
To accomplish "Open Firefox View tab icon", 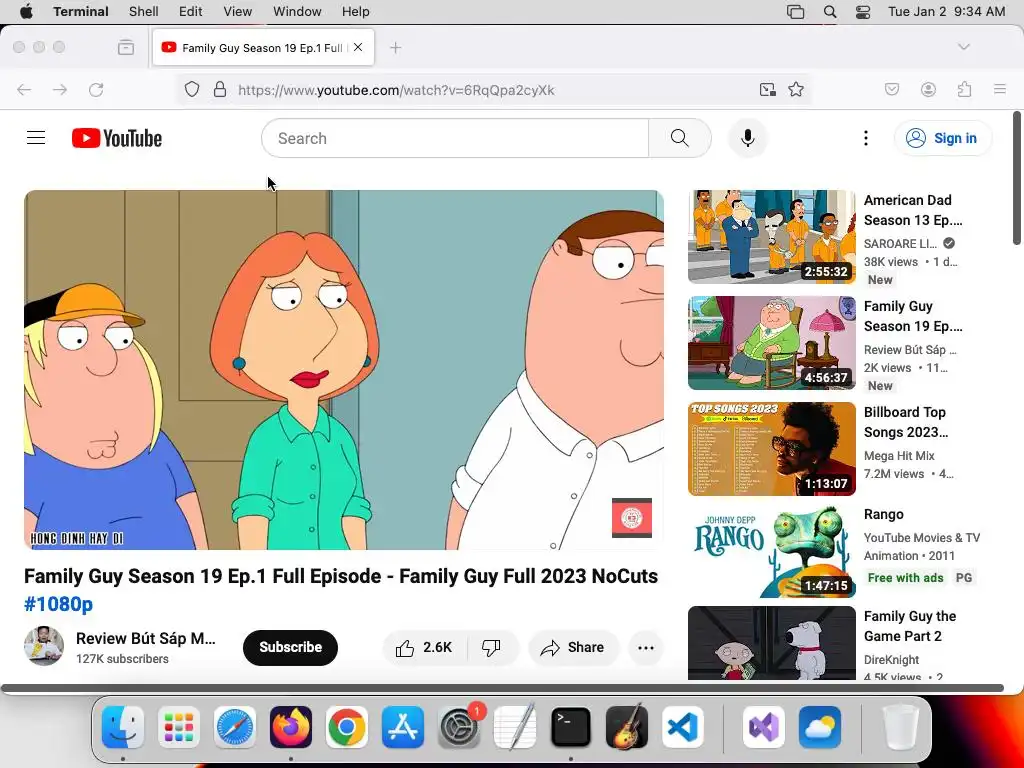I will click(x=126, y=47).
